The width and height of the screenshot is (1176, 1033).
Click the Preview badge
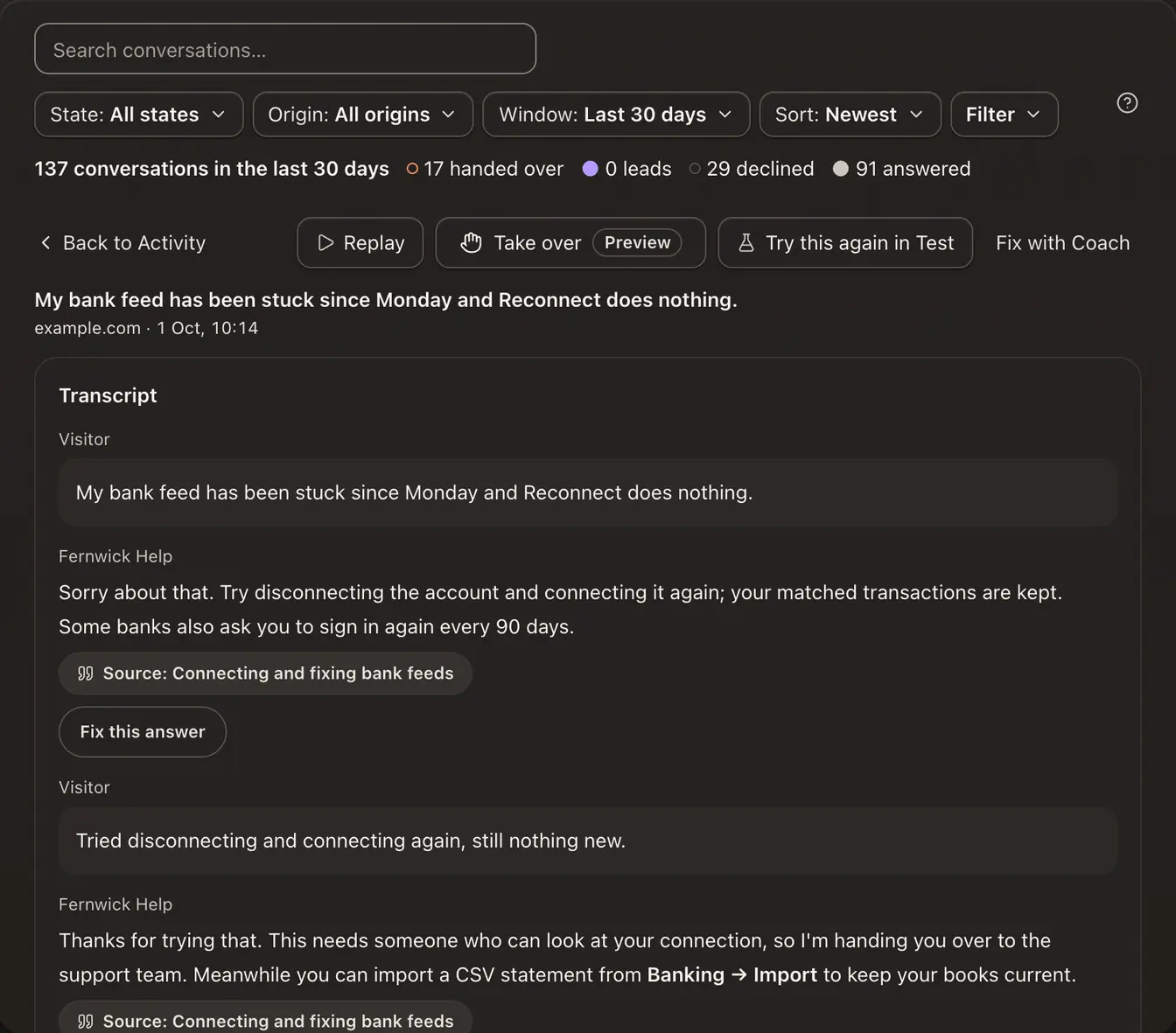(x=637, y=242)
